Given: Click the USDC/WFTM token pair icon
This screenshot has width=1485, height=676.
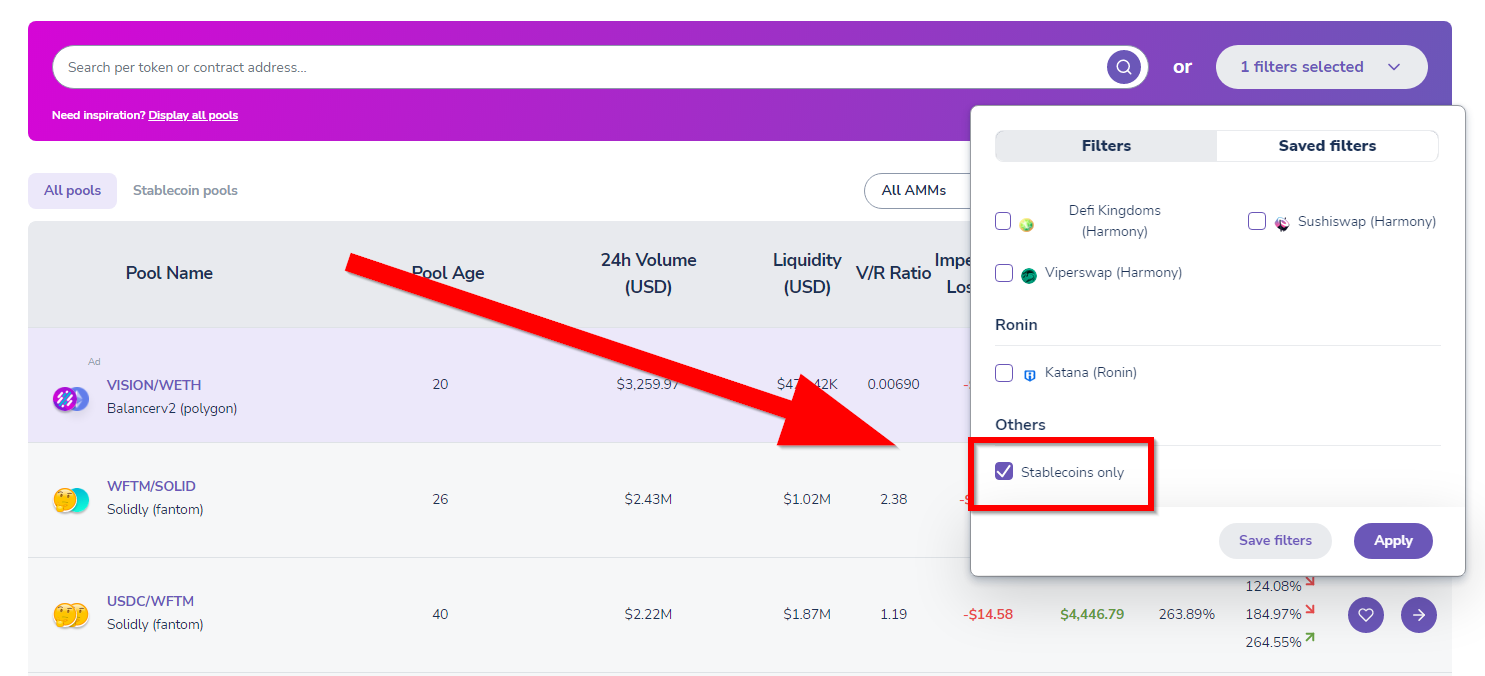Looking at the screenshot, I should 71,615.
